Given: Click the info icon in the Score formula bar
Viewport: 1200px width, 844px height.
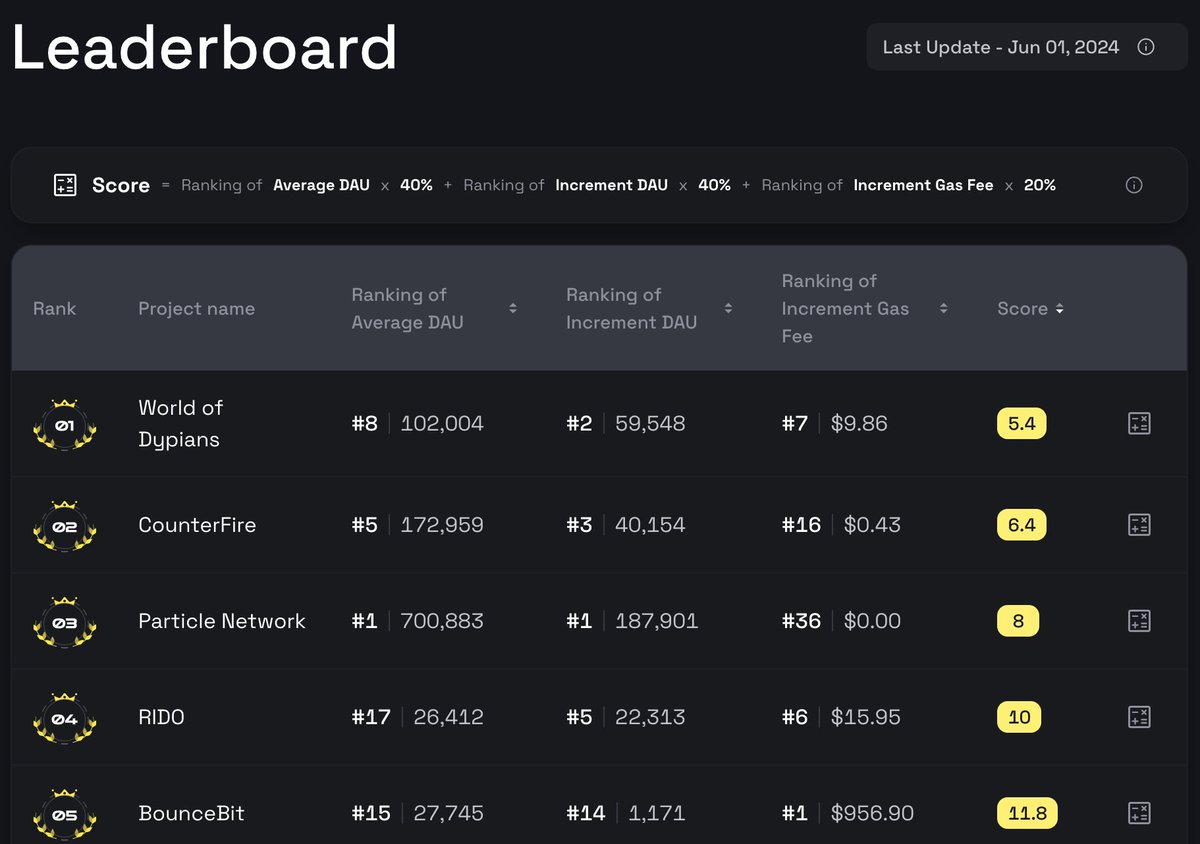Looking at the screenshot, I should (x=1134, y=185).
